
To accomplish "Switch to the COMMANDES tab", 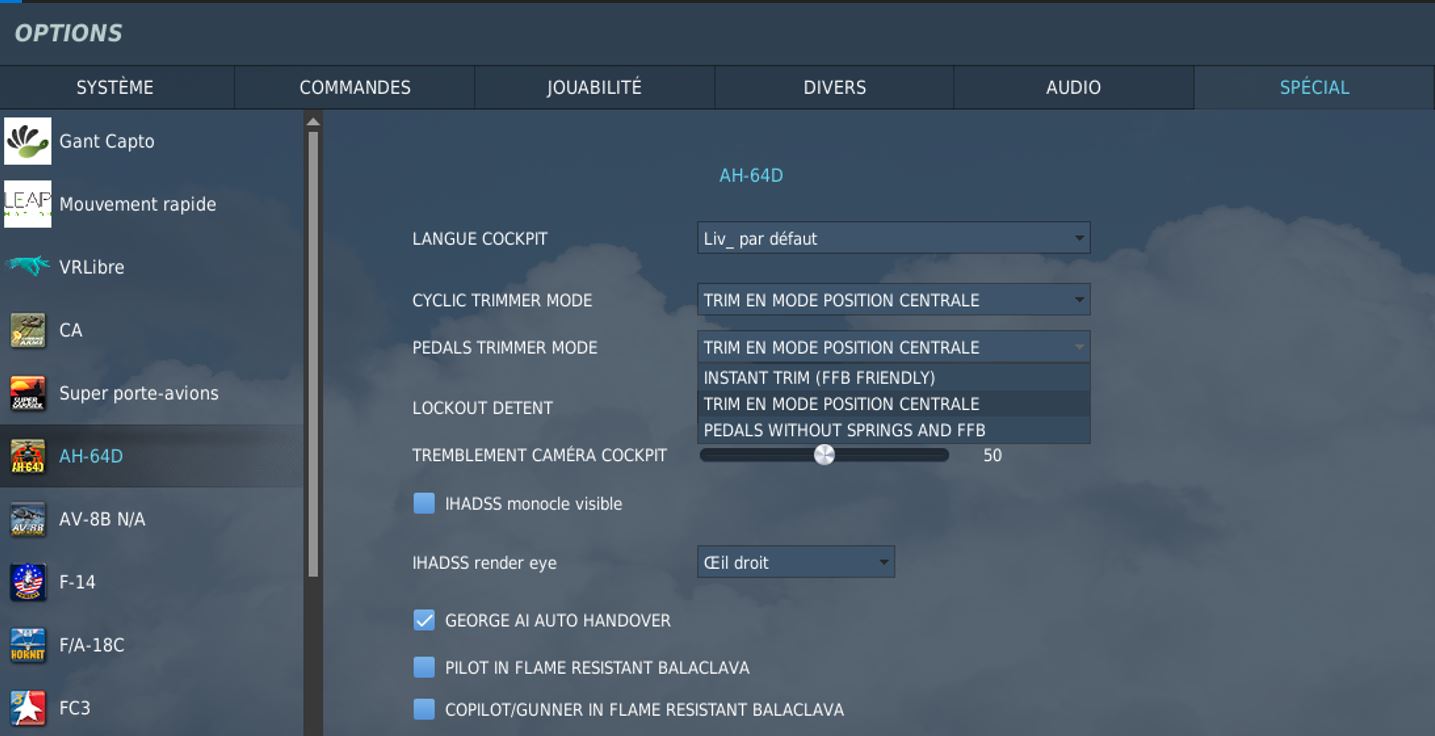I will pyautogui.click(x=355, y=87).
